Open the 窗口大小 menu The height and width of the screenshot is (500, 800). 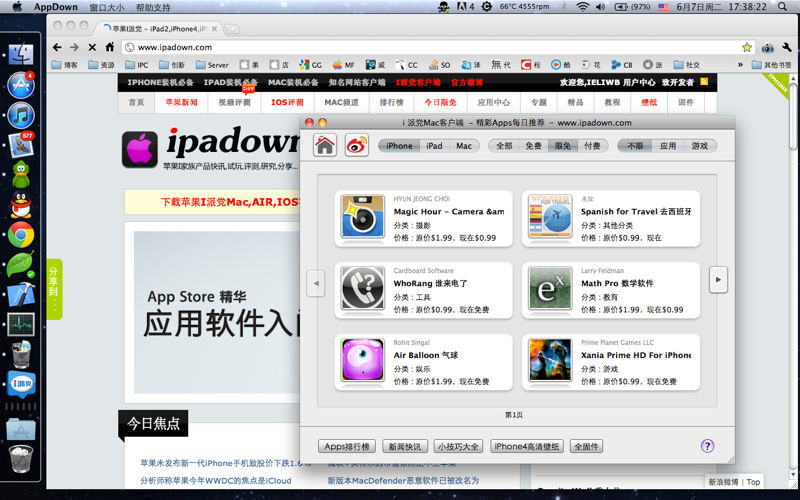point(107,7)
